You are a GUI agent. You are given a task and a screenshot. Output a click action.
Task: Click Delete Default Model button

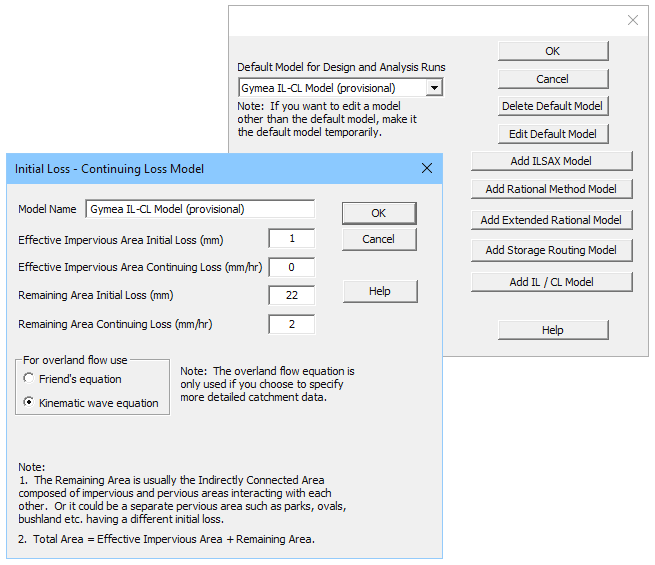coord(553,106)
